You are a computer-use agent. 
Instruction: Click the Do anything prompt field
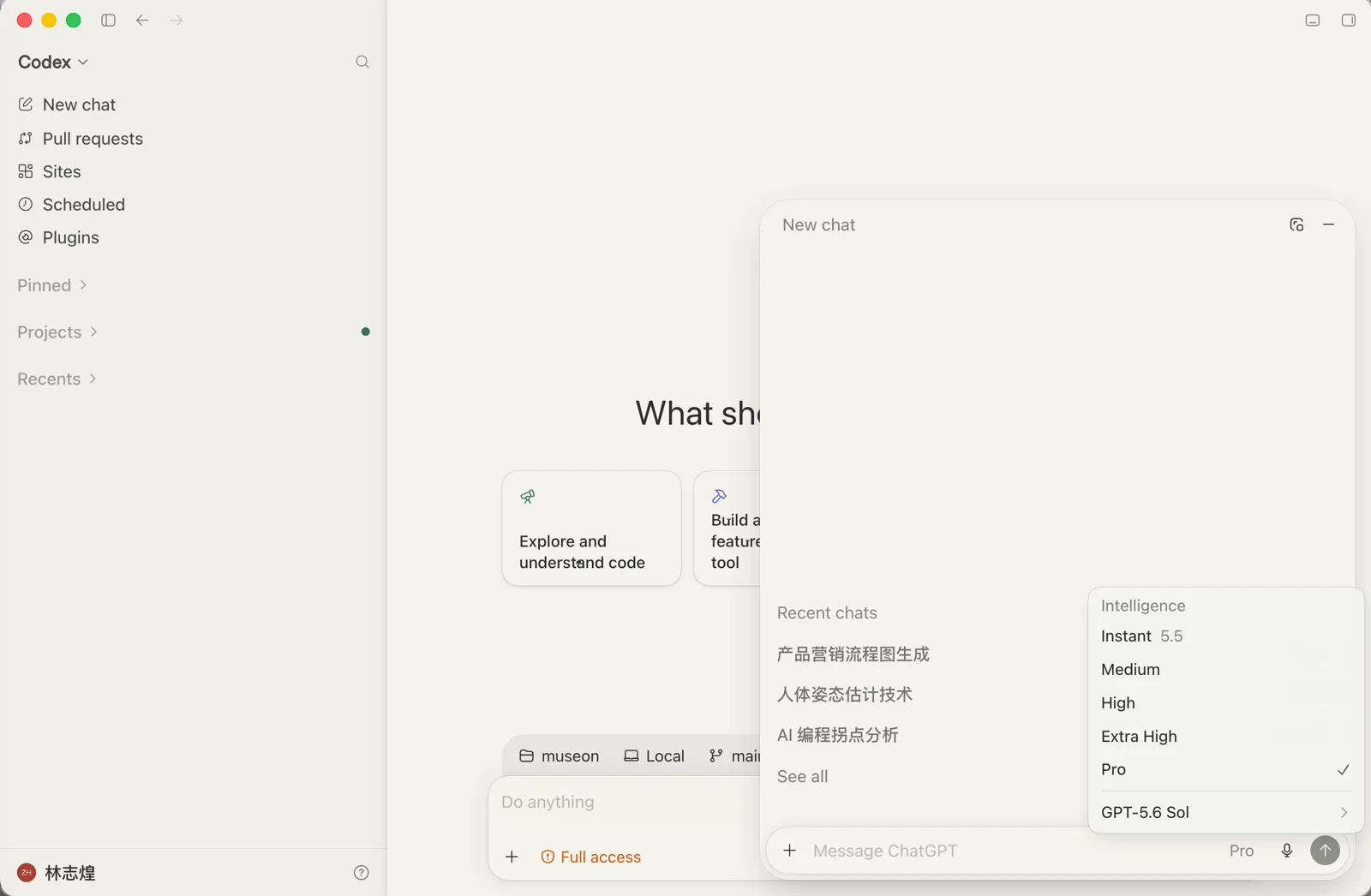click(626, 802)
